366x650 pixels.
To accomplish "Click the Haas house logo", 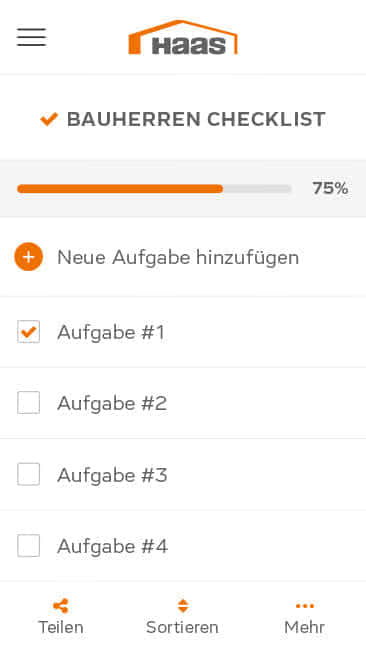I will tap(183, 37).
